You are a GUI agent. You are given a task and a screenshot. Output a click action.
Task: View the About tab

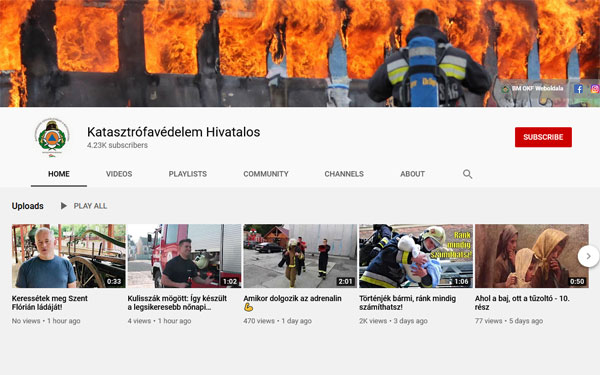click(412, 174)
